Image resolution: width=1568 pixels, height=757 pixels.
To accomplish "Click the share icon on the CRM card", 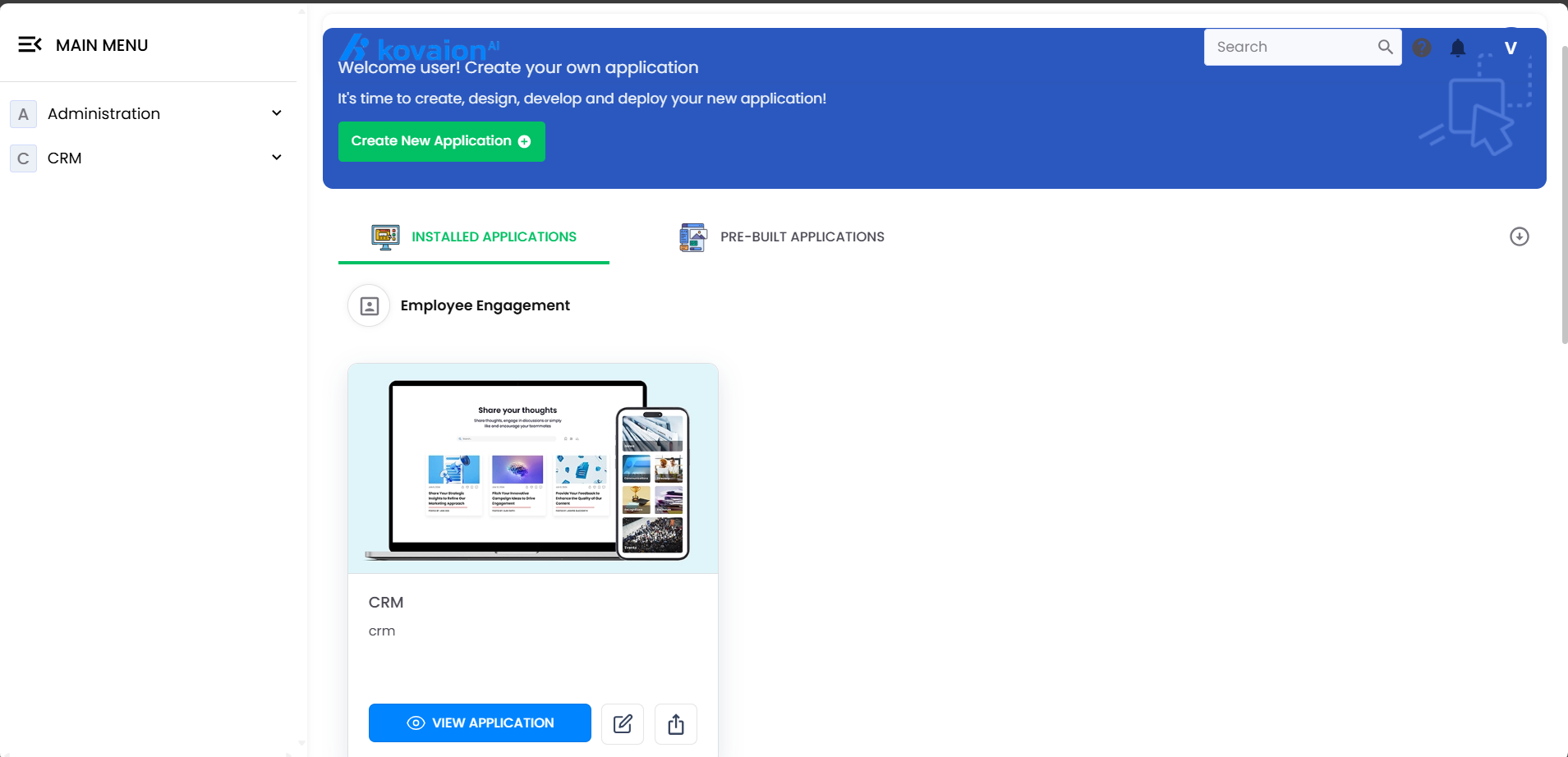I will pyautogui.click(x=675, y=723).
